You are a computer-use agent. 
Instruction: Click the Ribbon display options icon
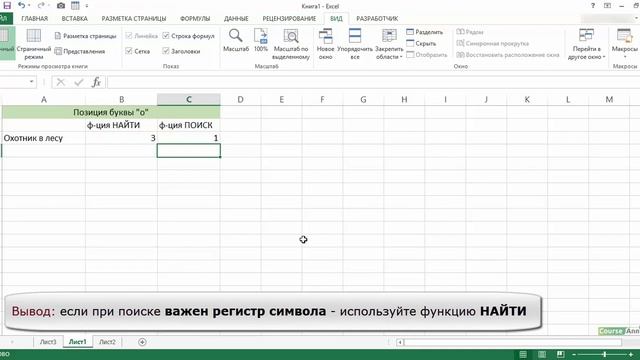[608, 6]
